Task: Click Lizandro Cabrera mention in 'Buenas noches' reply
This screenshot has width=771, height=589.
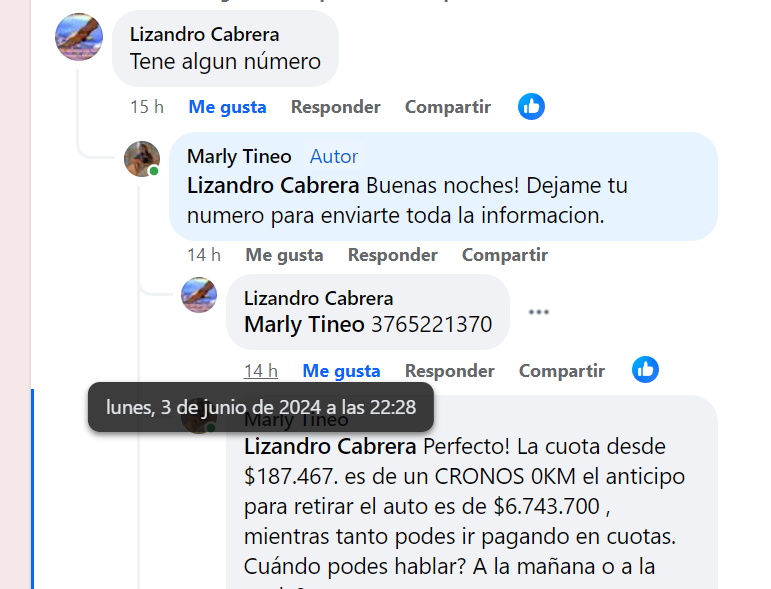Action: 273,185
